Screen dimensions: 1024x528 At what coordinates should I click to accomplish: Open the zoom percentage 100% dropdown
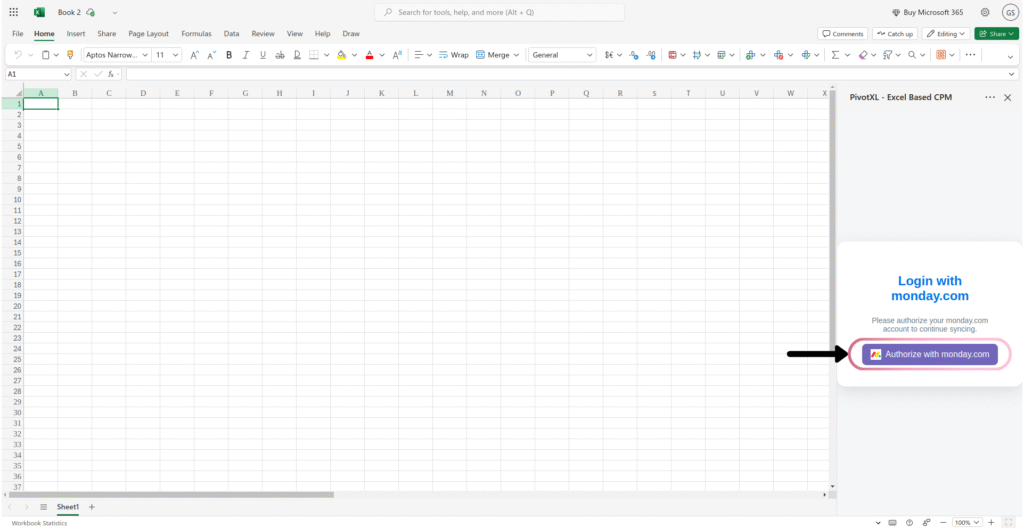967,522
